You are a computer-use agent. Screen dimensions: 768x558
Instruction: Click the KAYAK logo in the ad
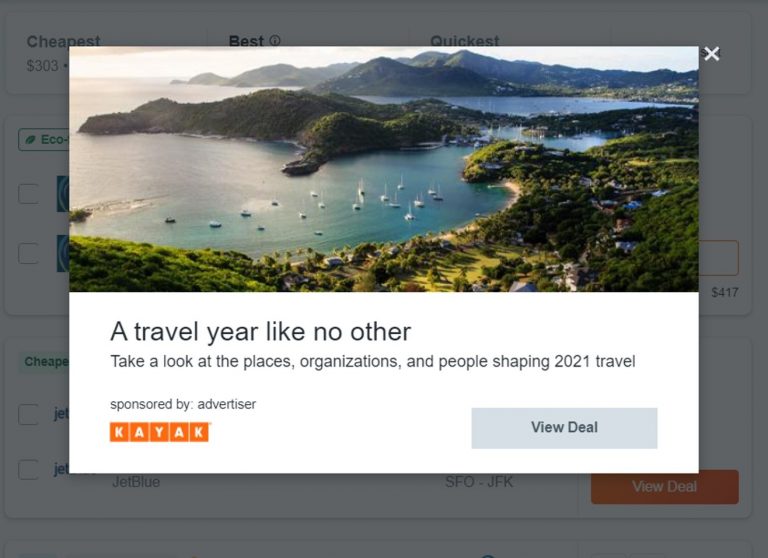click(160, 432)
